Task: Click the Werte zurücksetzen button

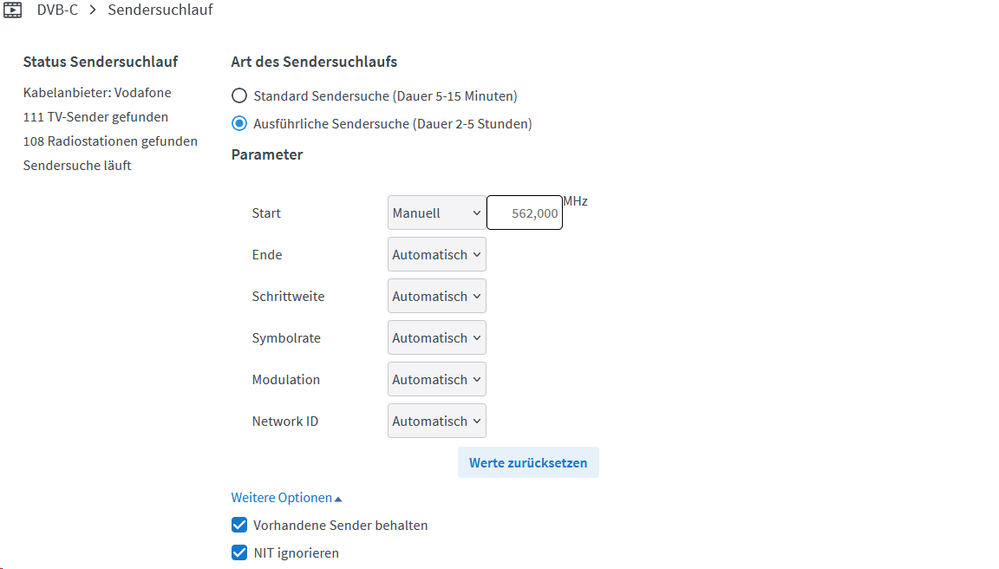Action: pos(528,463)
